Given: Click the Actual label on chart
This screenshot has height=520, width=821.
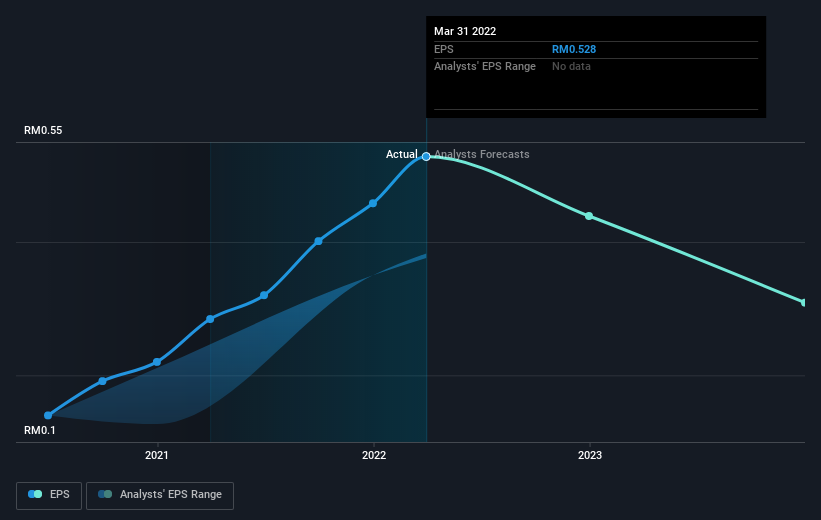Looking at the screenshot, I should coord(402,155).
